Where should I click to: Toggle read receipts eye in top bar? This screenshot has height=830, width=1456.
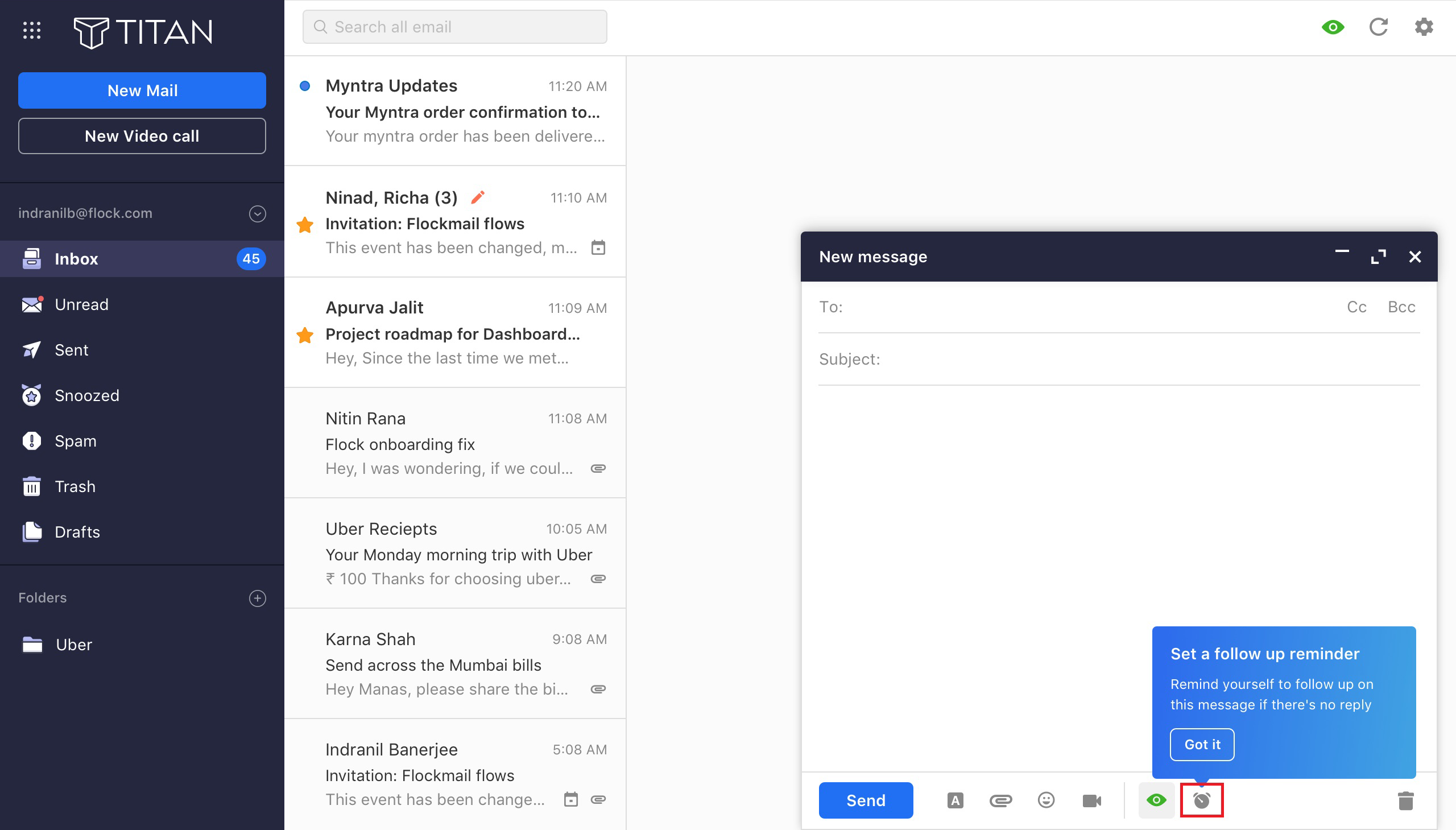click(x=1333, y=27)
